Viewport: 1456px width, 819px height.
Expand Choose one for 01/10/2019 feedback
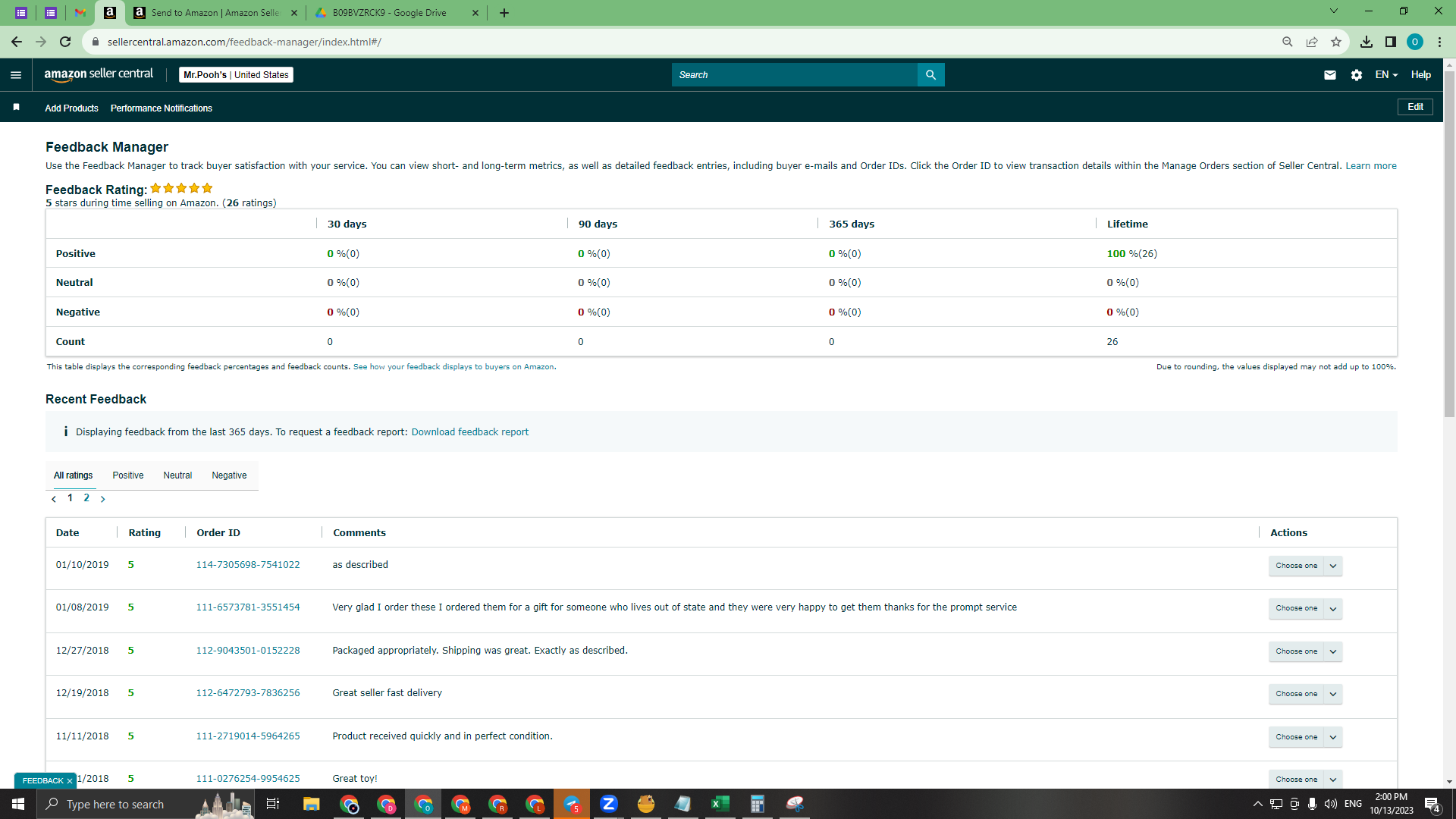coord(1305,566)
